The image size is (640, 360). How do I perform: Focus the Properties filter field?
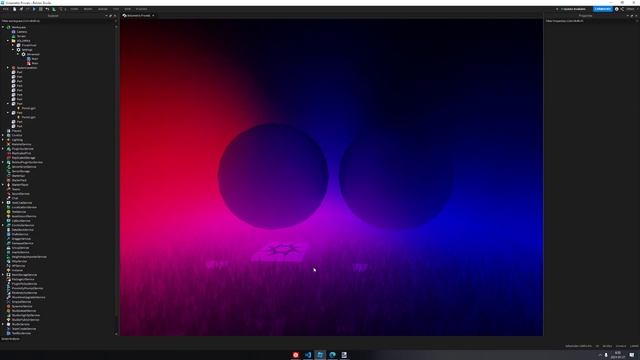[591, 21]
